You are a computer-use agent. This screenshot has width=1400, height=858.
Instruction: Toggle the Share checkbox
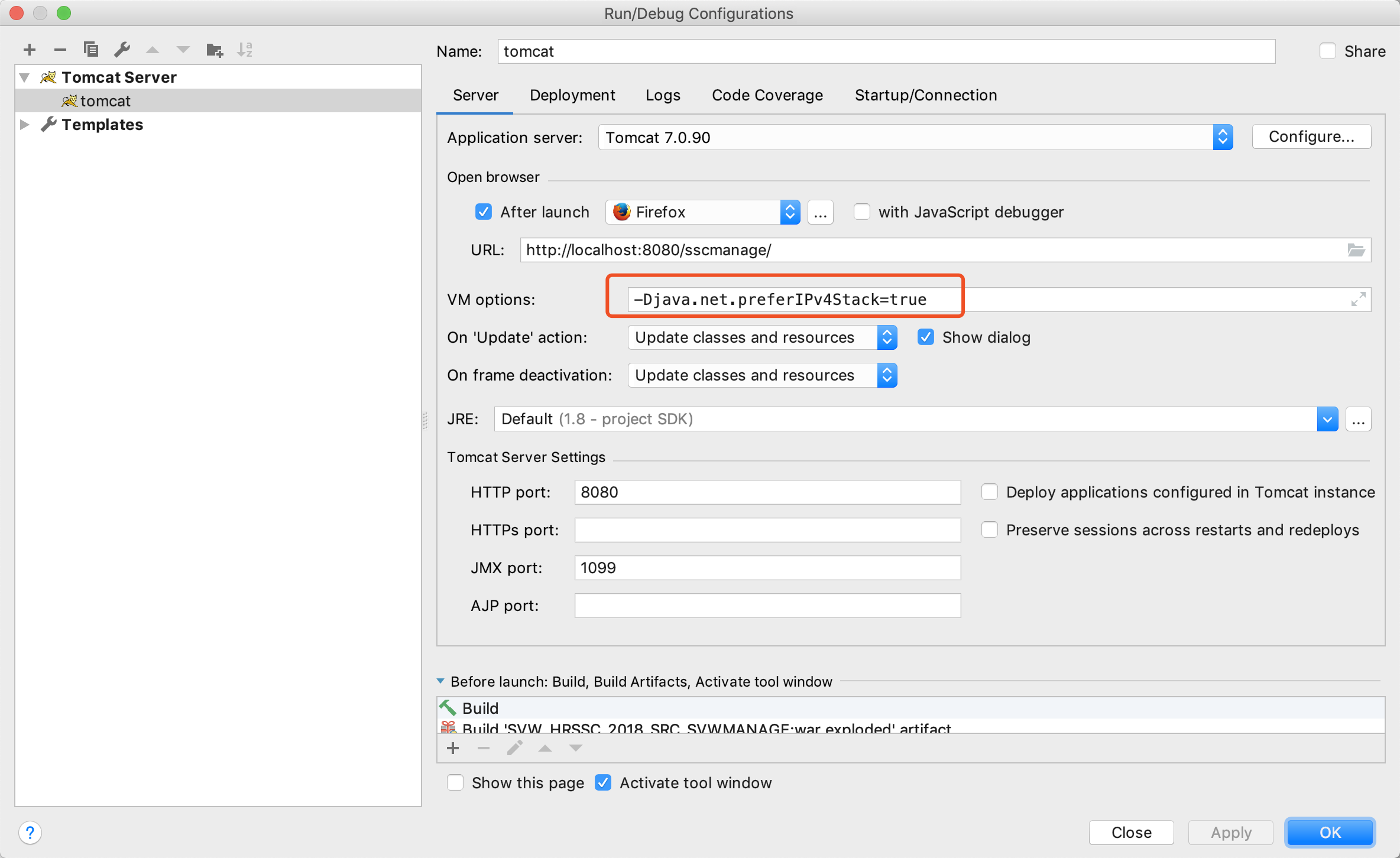click(x=1327, y=51)
